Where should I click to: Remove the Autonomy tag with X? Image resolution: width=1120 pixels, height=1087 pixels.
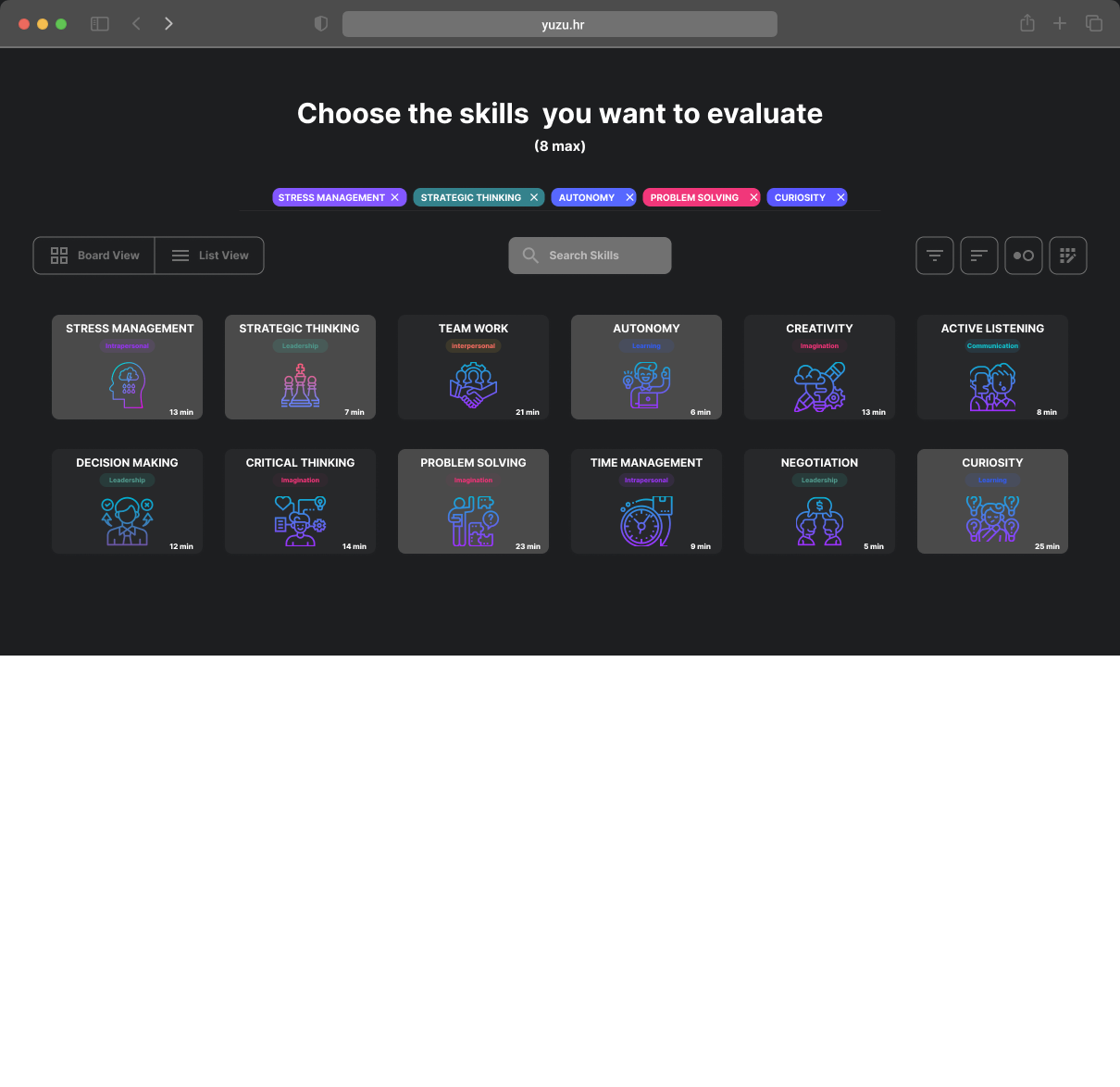[629, 197]
